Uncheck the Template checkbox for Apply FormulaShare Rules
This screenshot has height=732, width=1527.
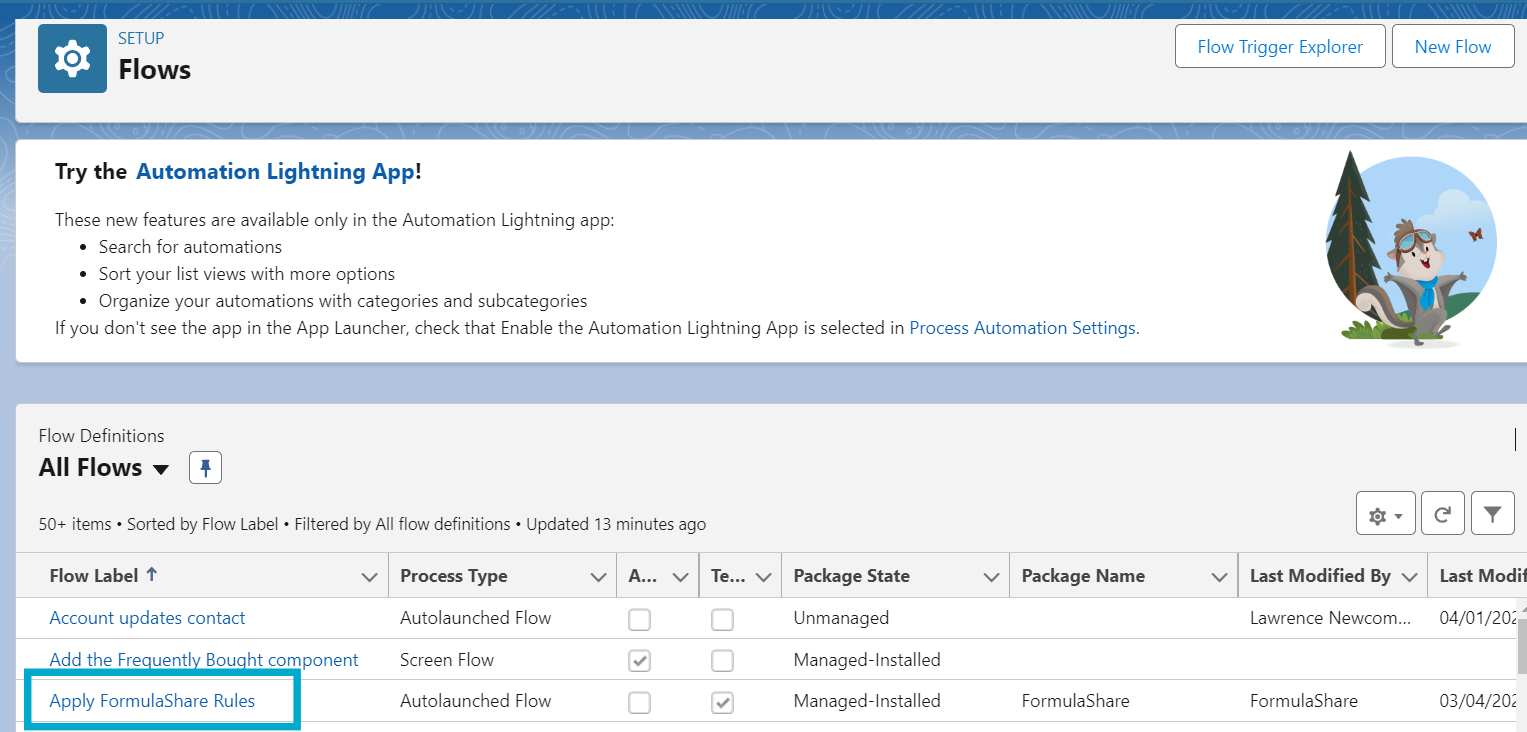(722, 702)
